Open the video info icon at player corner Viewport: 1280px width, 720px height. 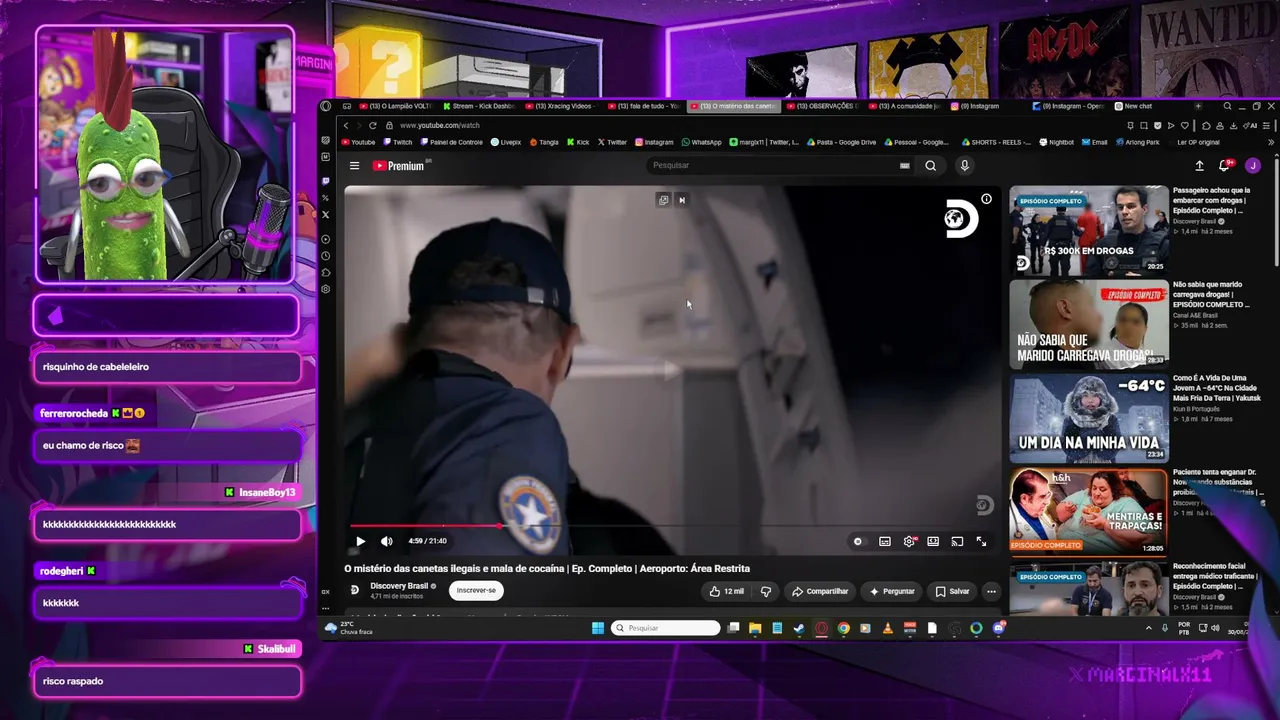point(986,199)
